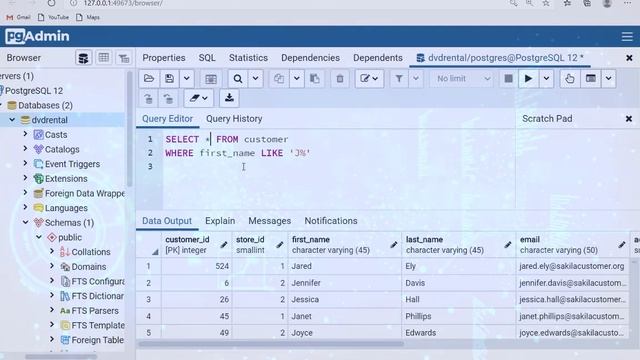Image resolution: width=640 pixels, height=360 pixels.
Task: Open the pgAdmin hamburger menu
Action: pos(627,36)
